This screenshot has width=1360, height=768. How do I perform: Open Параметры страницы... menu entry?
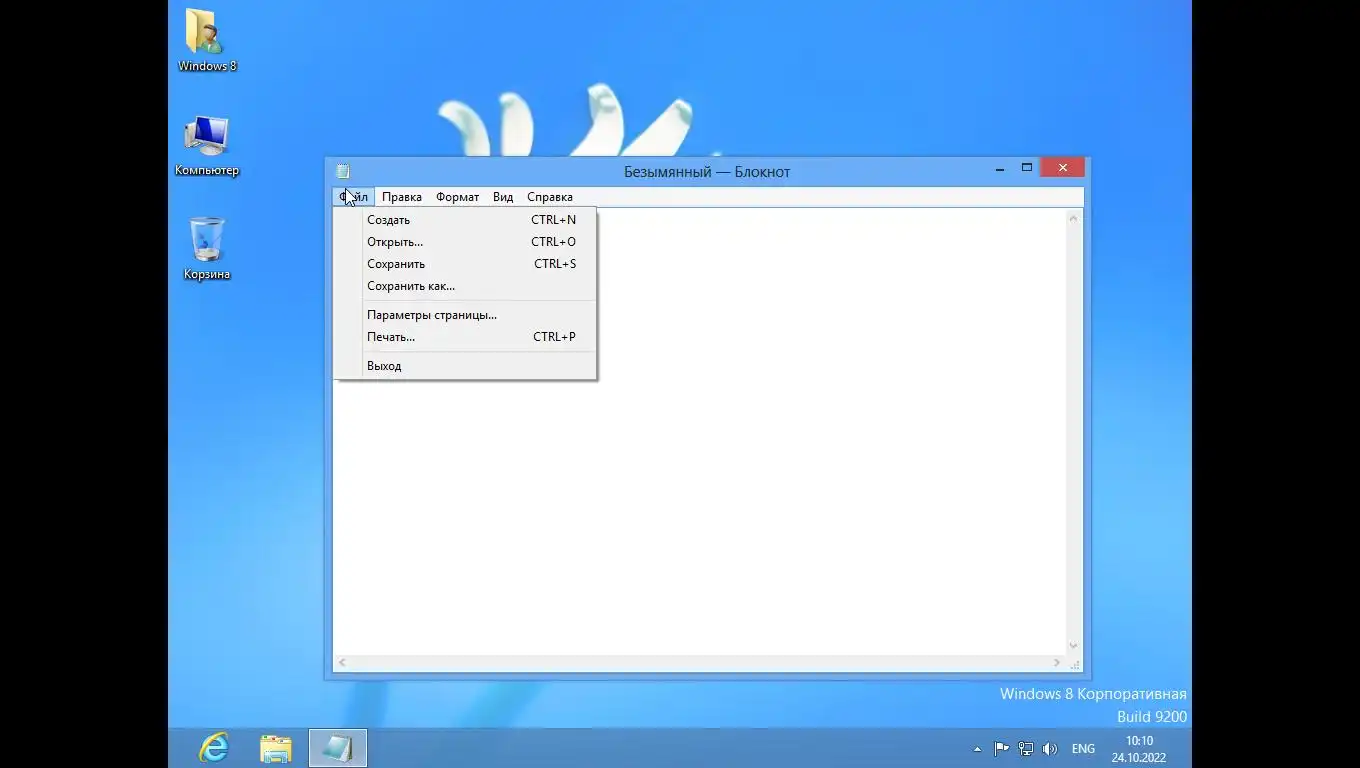(x=465, y=315)
